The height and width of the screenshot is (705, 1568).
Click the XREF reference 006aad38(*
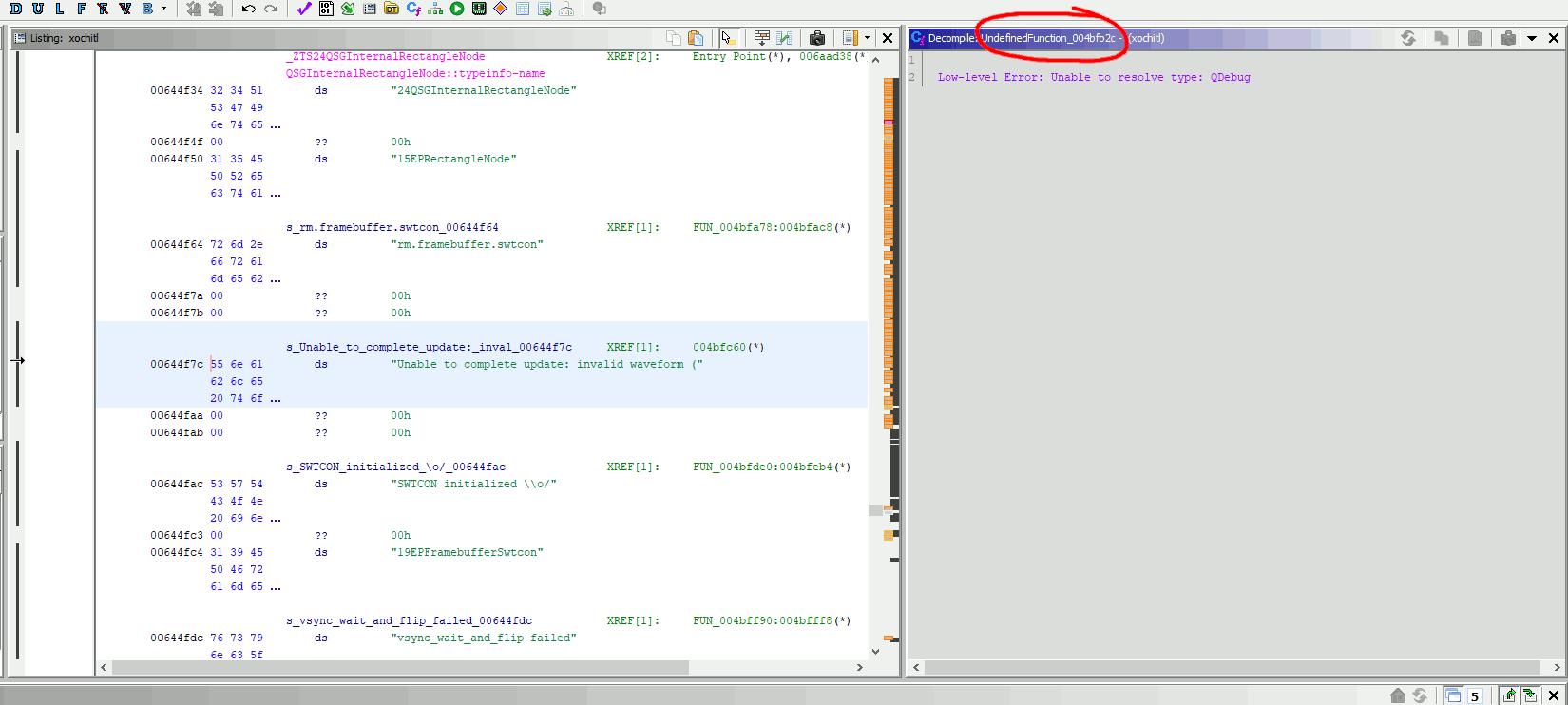pos(832,56)
